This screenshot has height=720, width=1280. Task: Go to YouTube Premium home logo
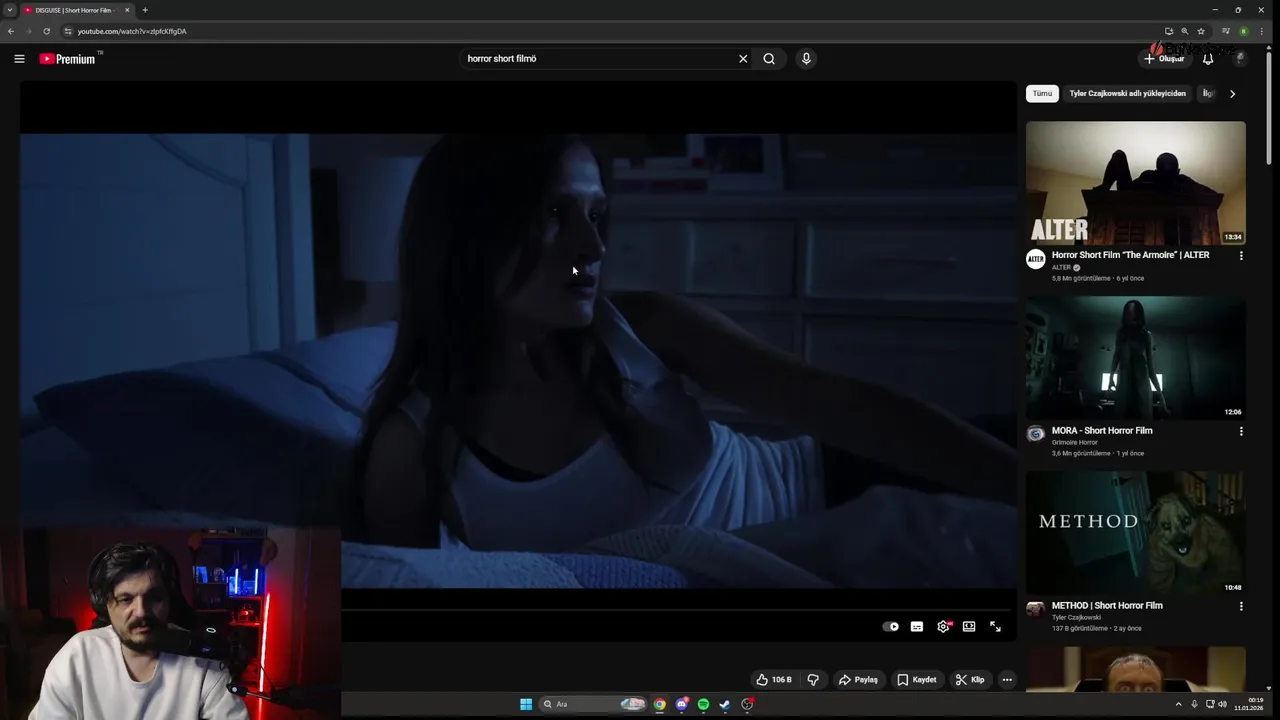[68, 59]
